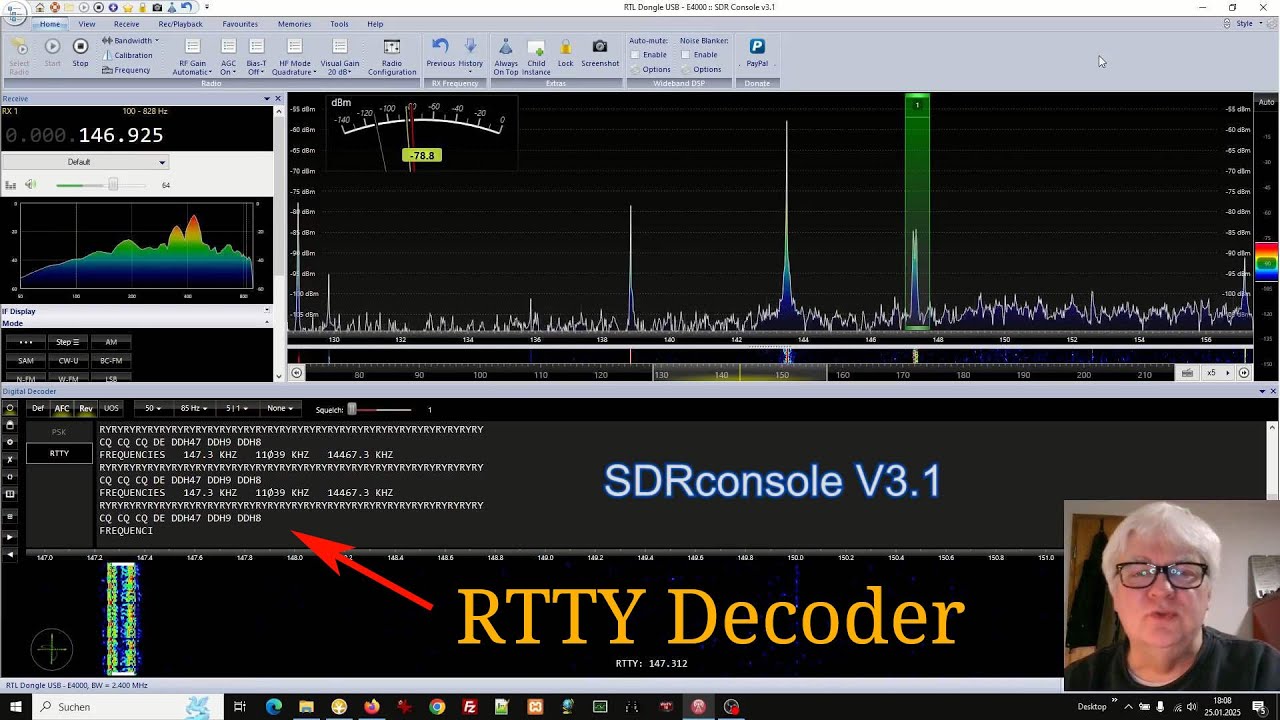
Task: Open RF Gain Automatic dropdown
Action: coord(192,57)
